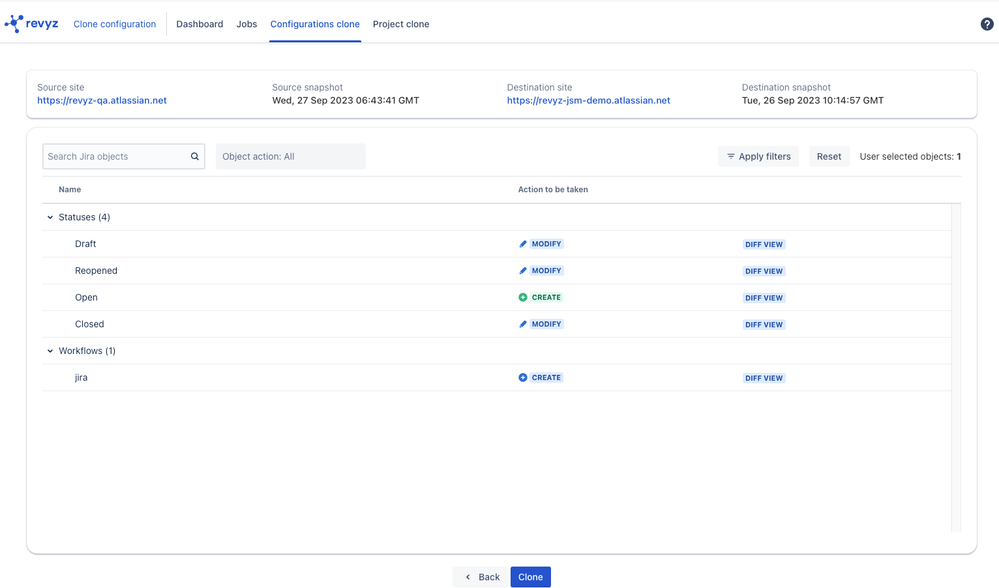Select the Draft status row name
The height and width of the screenshot is (588, 999).
pos(85,244)
